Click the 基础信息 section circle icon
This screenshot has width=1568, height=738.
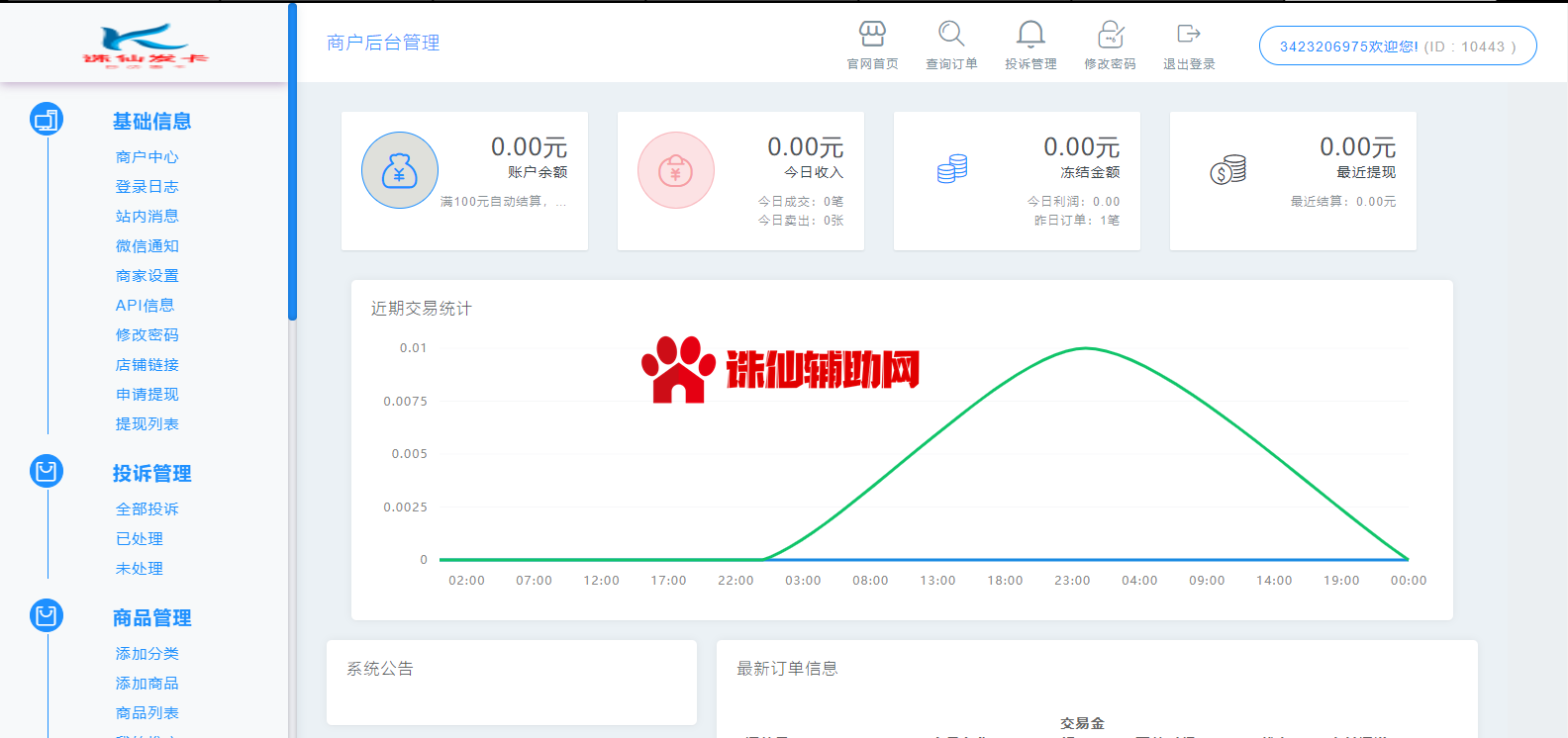(47, 120)
